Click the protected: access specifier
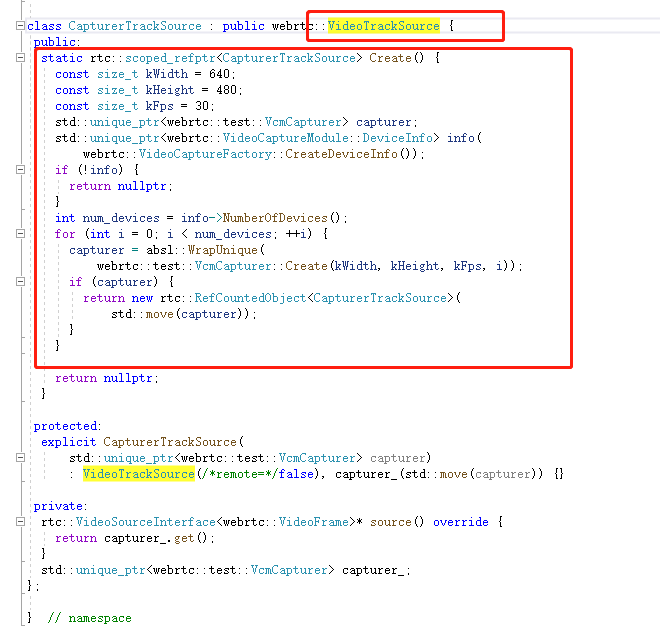The image size is (660, 632). [67, 426]
